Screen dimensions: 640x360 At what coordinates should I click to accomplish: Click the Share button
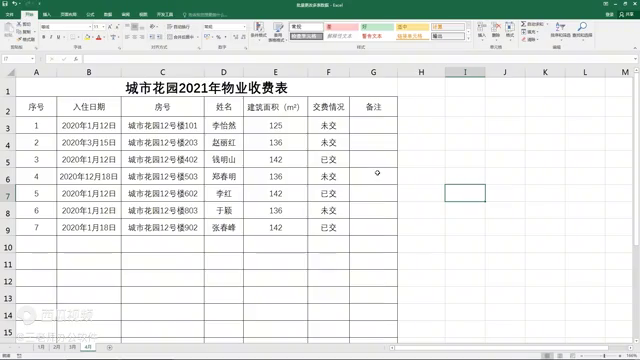[x=627, y=14]
